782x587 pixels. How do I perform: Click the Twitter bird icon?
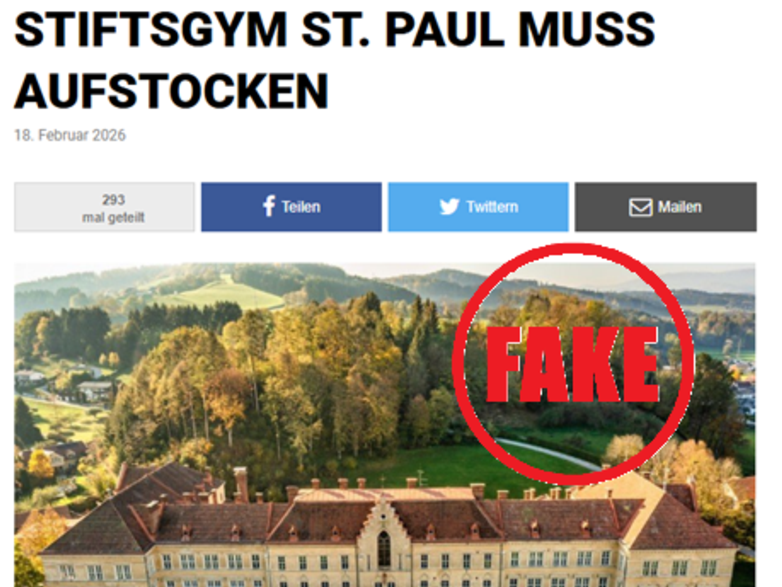point(449,206)
